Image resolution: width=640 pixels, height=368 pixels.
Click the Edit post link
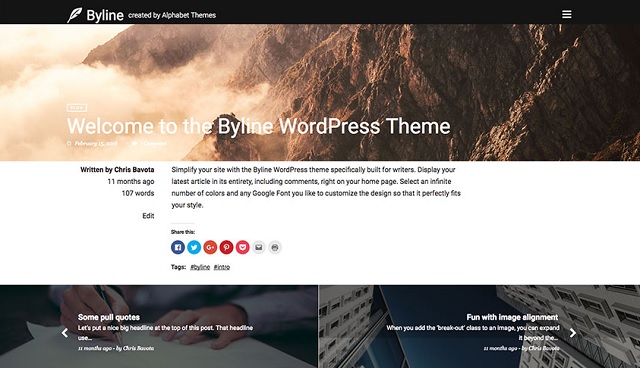pos(148,216)
